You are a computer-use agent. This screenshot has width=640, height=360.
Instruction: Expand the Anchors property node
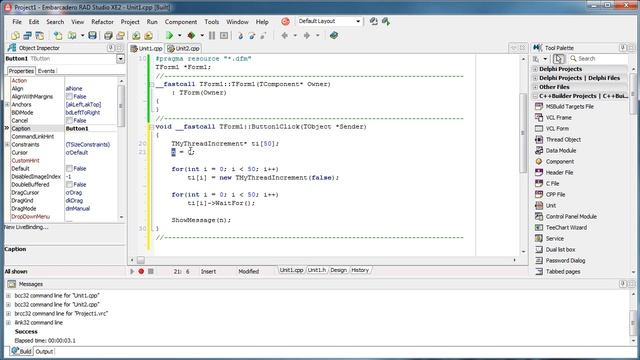tap(7, 104)
